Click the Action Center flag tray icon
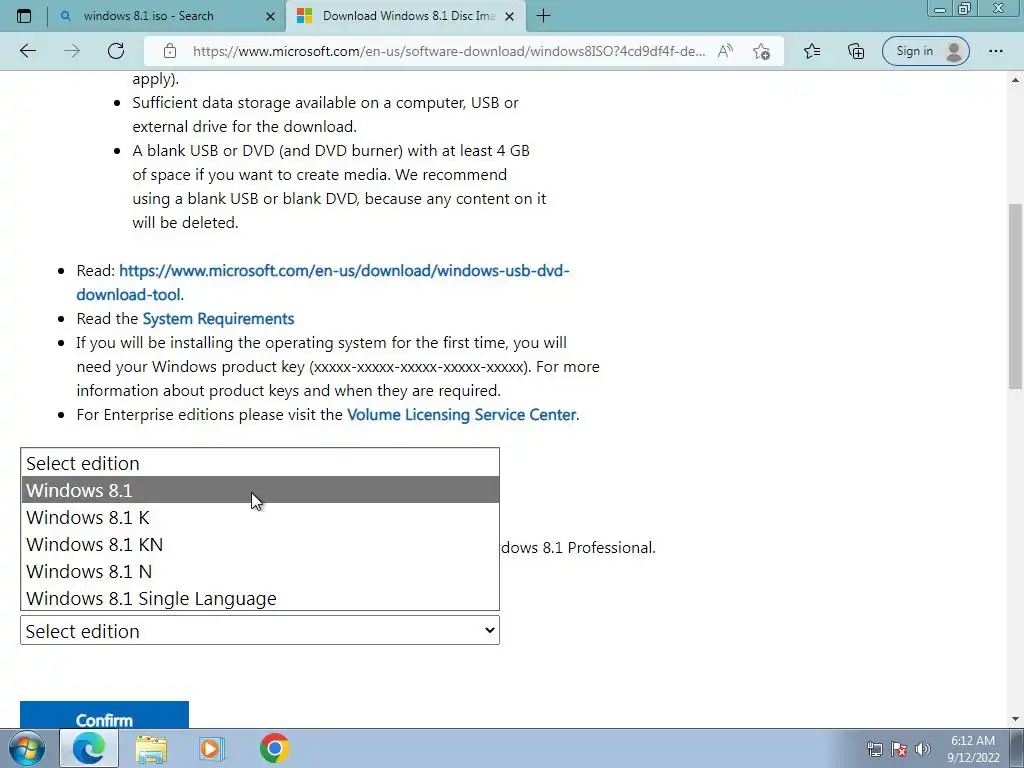1024x768 pixels. click(899, 749)
